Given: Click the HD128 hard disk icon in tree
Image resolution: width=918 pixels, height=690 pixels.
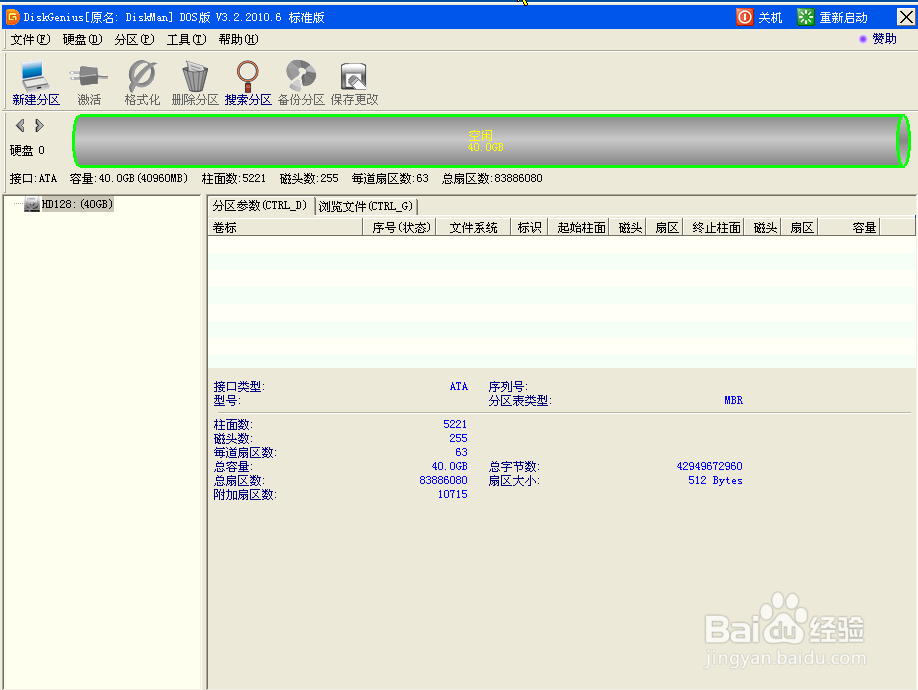Looking at the screenshot, I should 32,204.
